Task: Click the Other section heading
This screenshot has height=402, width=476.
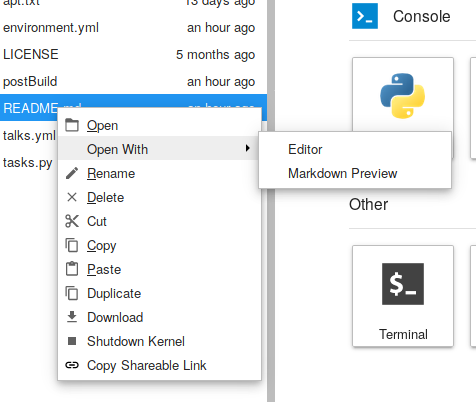Action: (368, 204)
